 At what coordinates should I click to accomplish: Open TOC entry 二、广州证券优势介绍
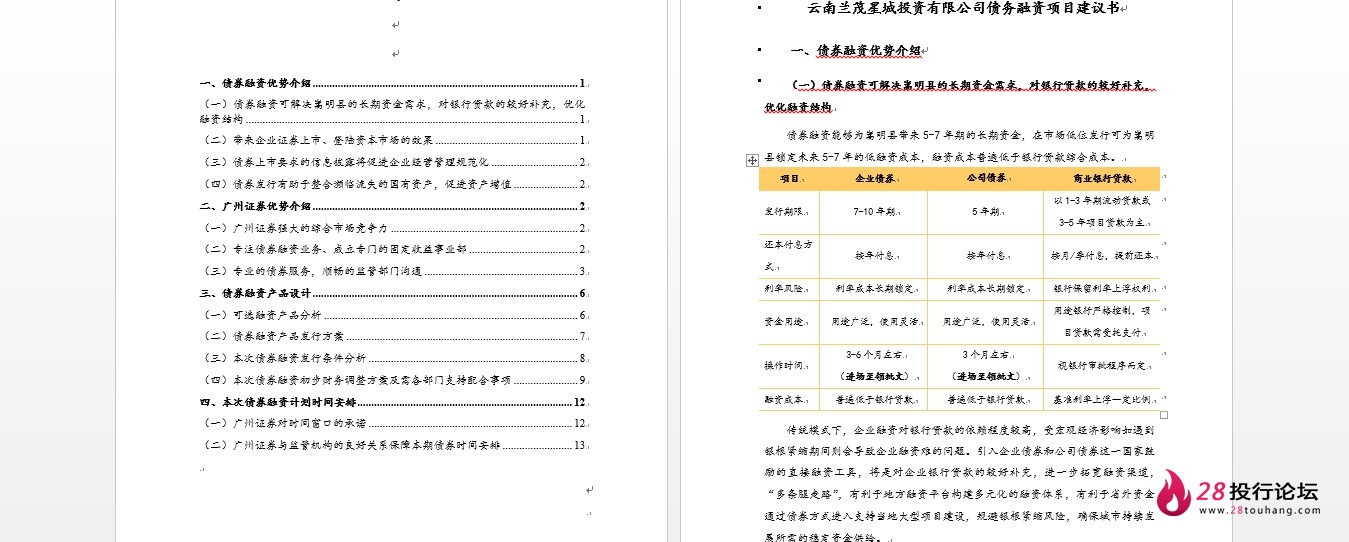click(x=393, y=206)
